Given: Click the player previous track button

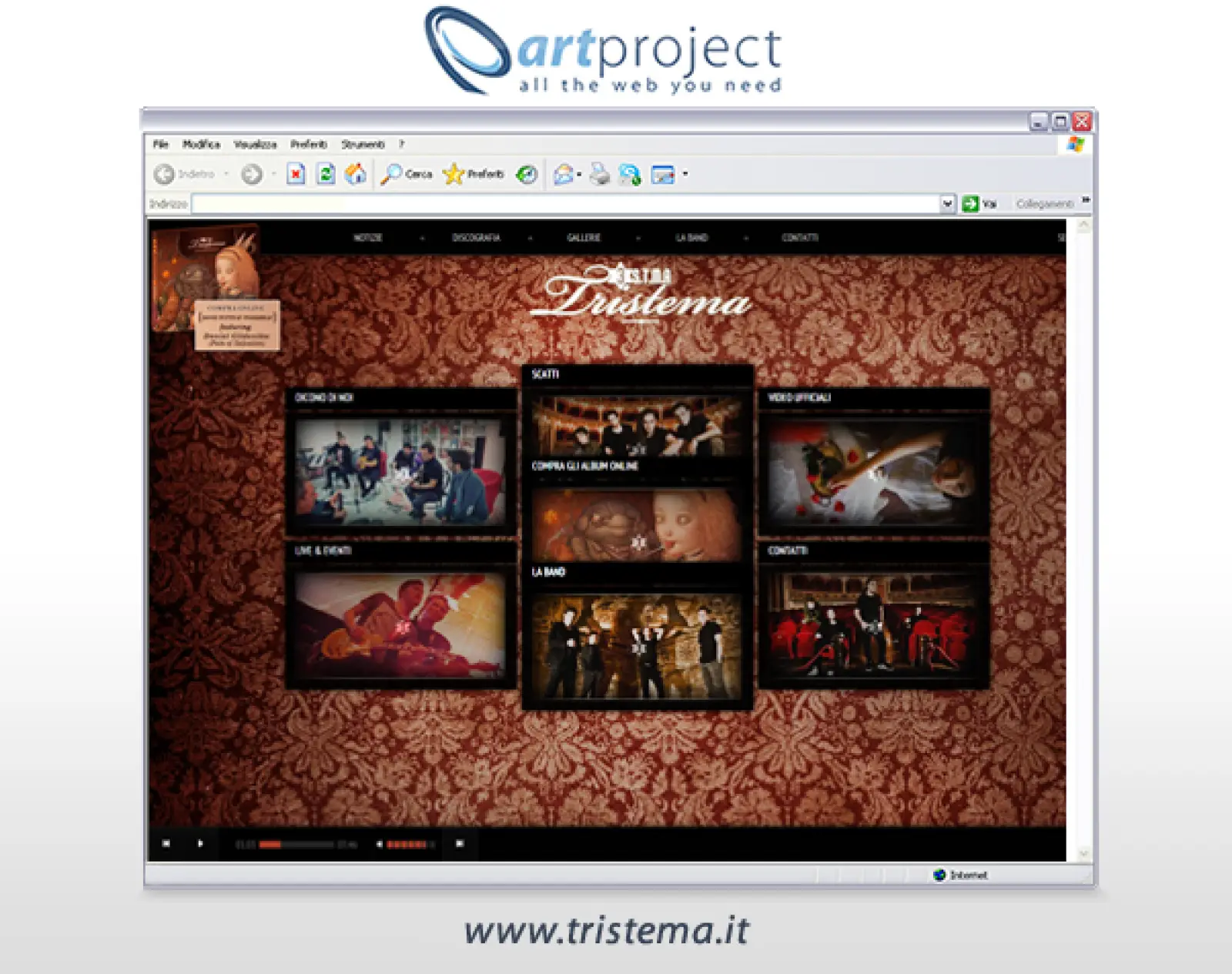Looking at the screenshot, I should [166, 844].
